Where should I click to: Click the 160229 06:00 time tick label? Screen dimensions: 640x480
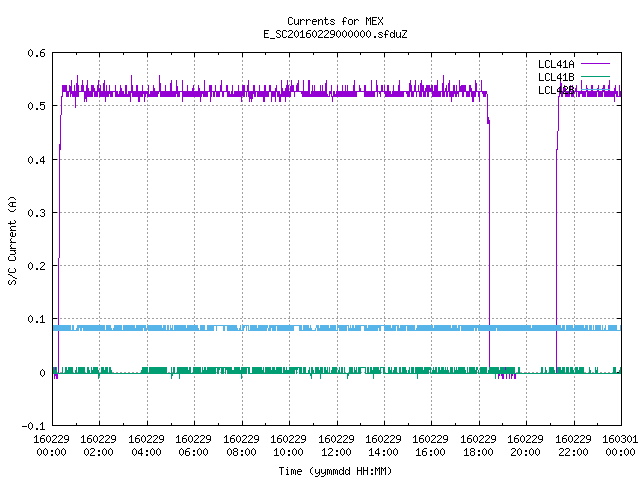pos(193,446)
